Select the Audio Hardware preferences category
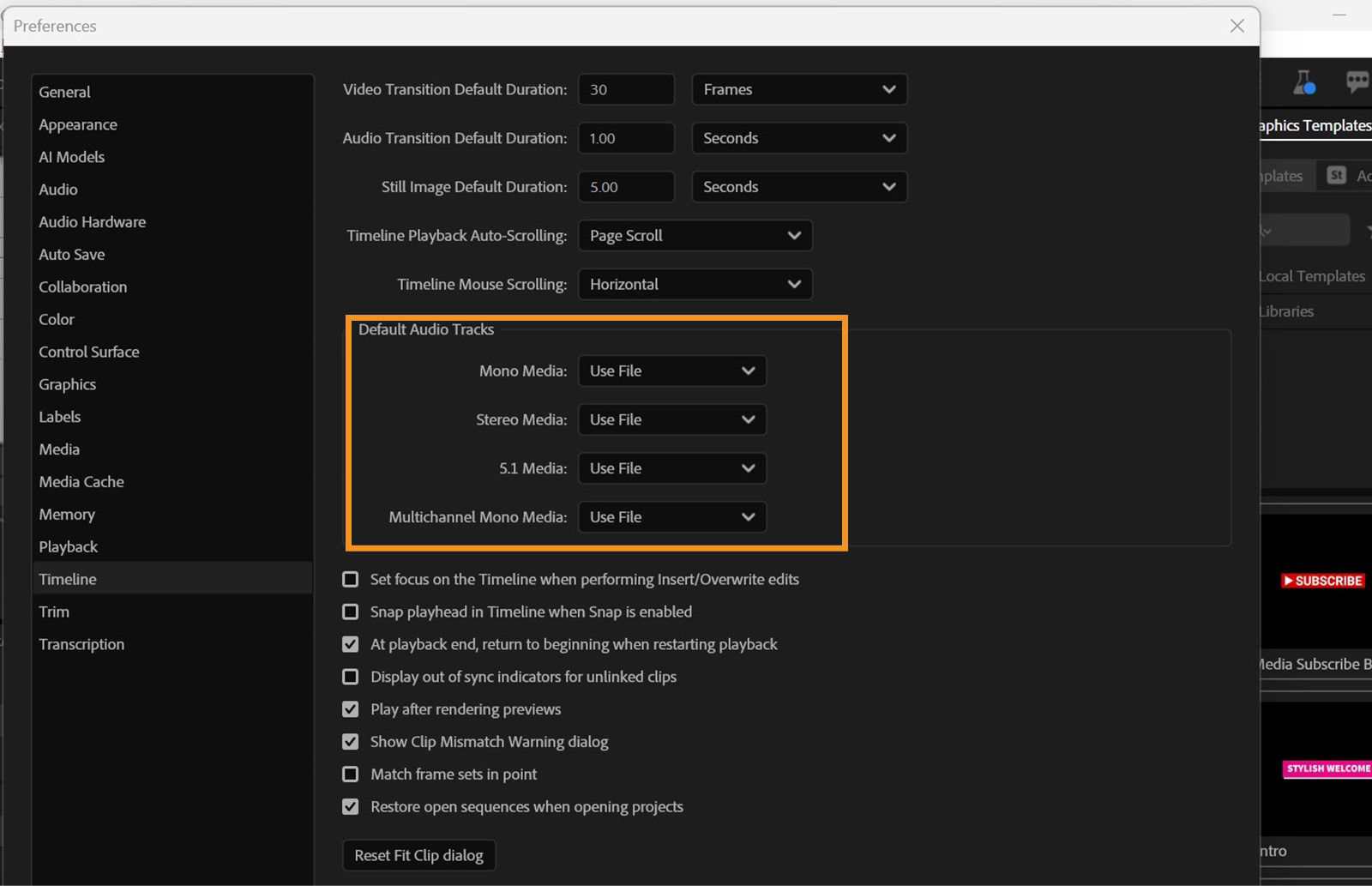Viewport: 1372px width, 886px height. (92, 221)
